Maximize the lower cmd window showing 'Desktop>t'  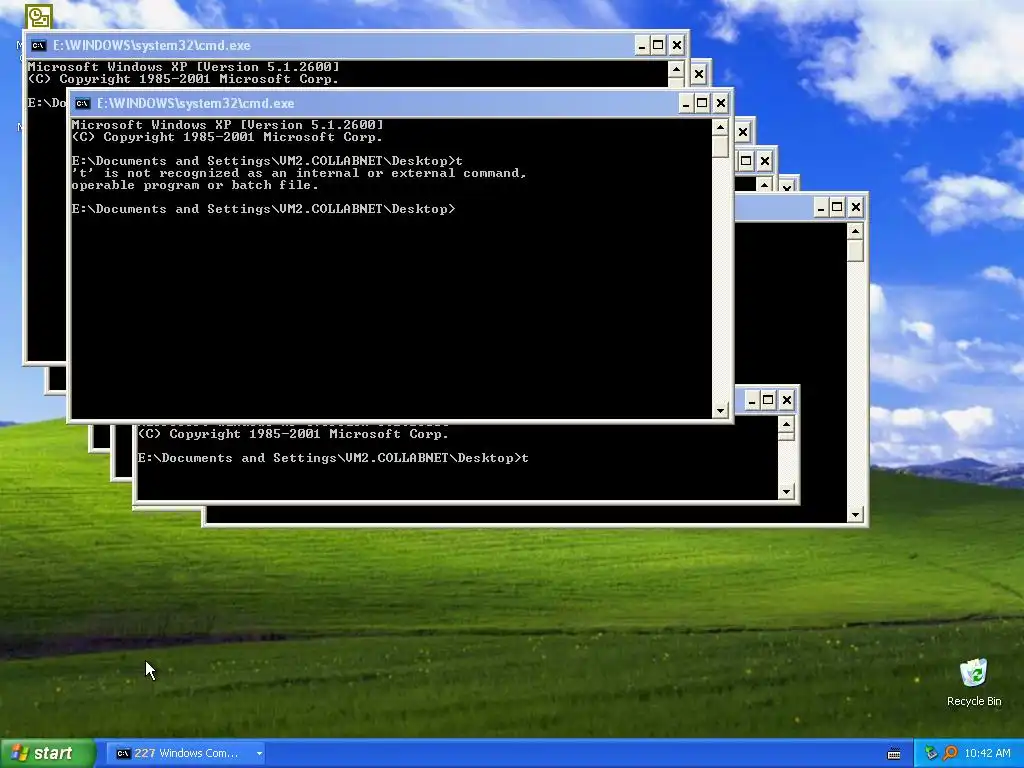tap(768, 400)
